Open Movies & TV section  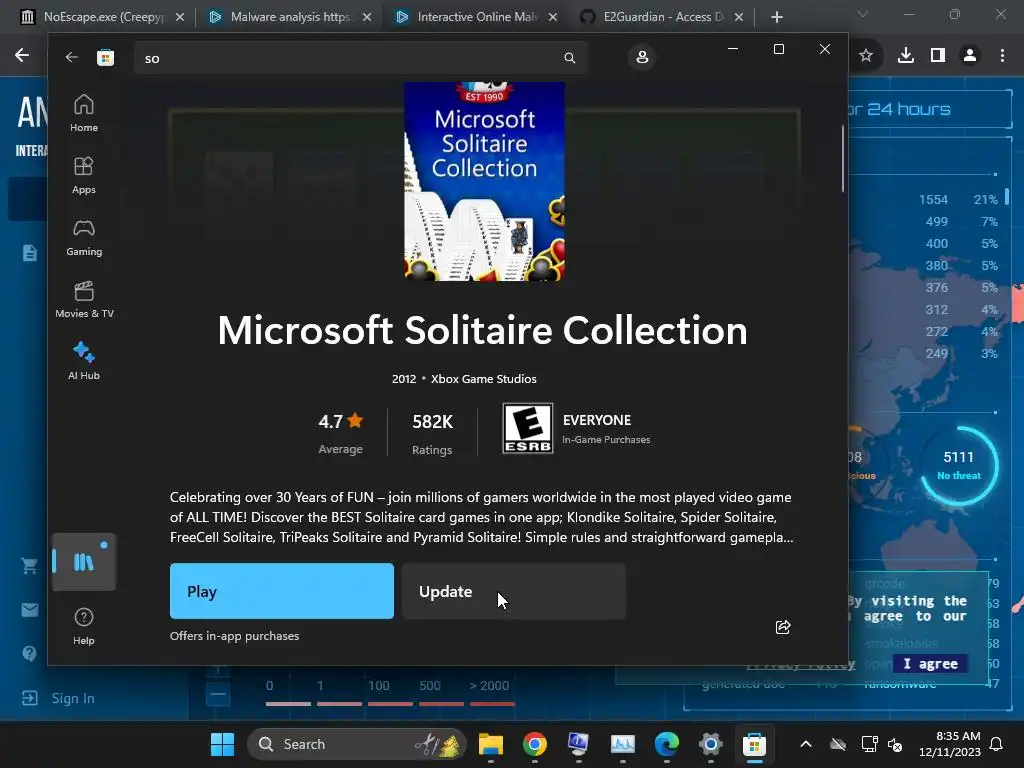click(x=84, y=300)
